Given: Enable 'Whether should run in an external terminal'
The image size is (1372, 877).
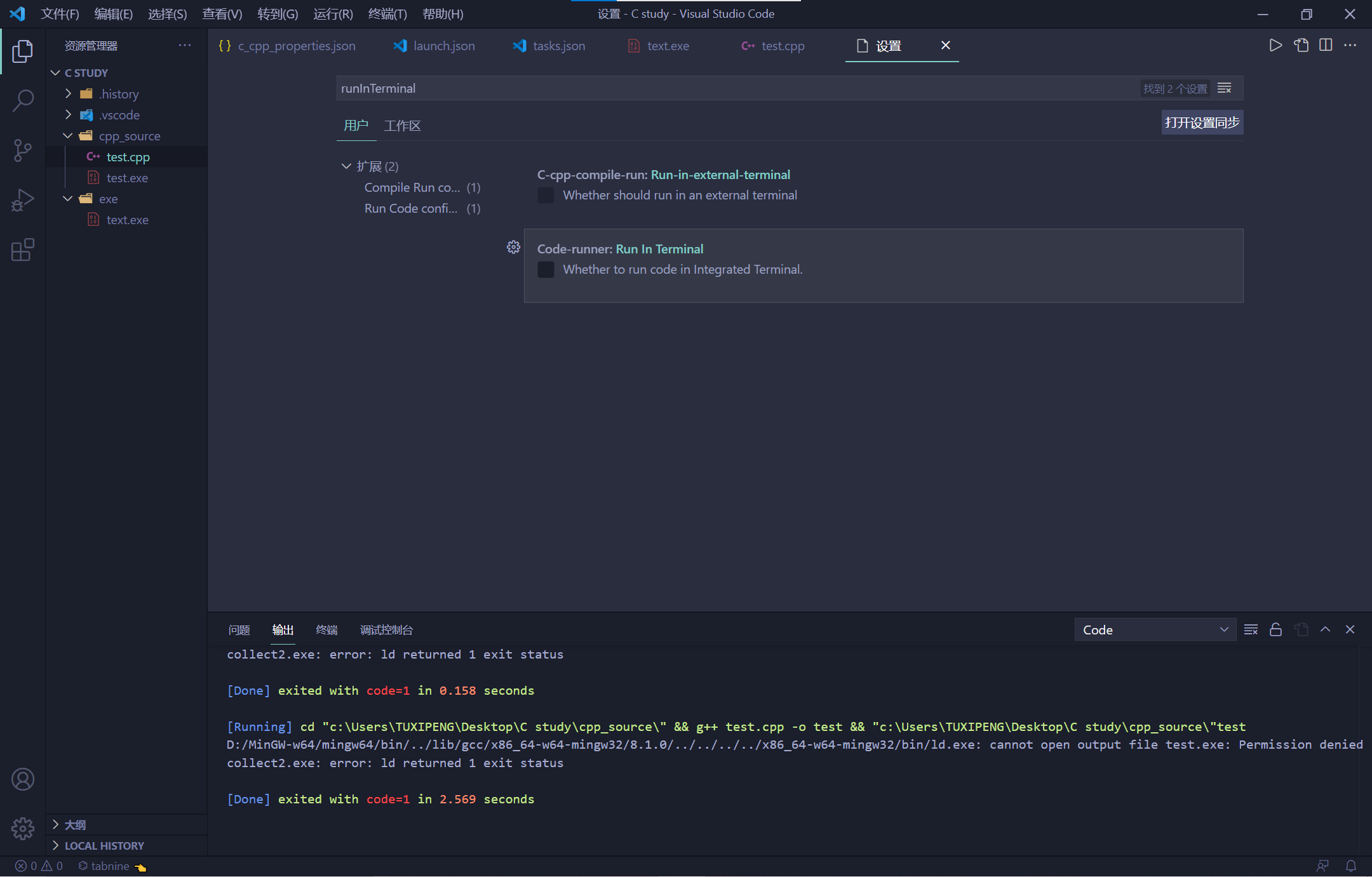Looking at the screenshot, I should click(545, 195).
